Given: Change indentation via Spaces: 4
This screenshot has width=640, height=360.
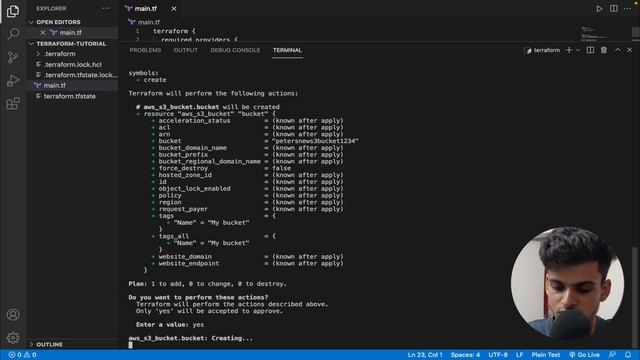Looking at the screenshot, I should pyautogui.click(x=465, y=355).
